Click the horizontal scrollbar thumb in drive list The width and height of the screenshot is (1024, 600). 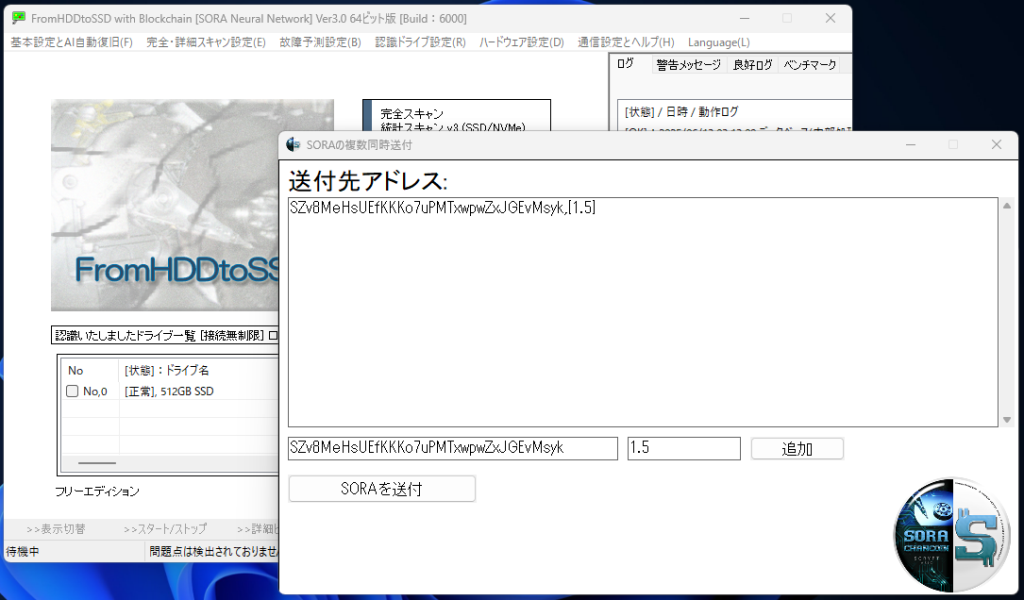click(97, 463)
